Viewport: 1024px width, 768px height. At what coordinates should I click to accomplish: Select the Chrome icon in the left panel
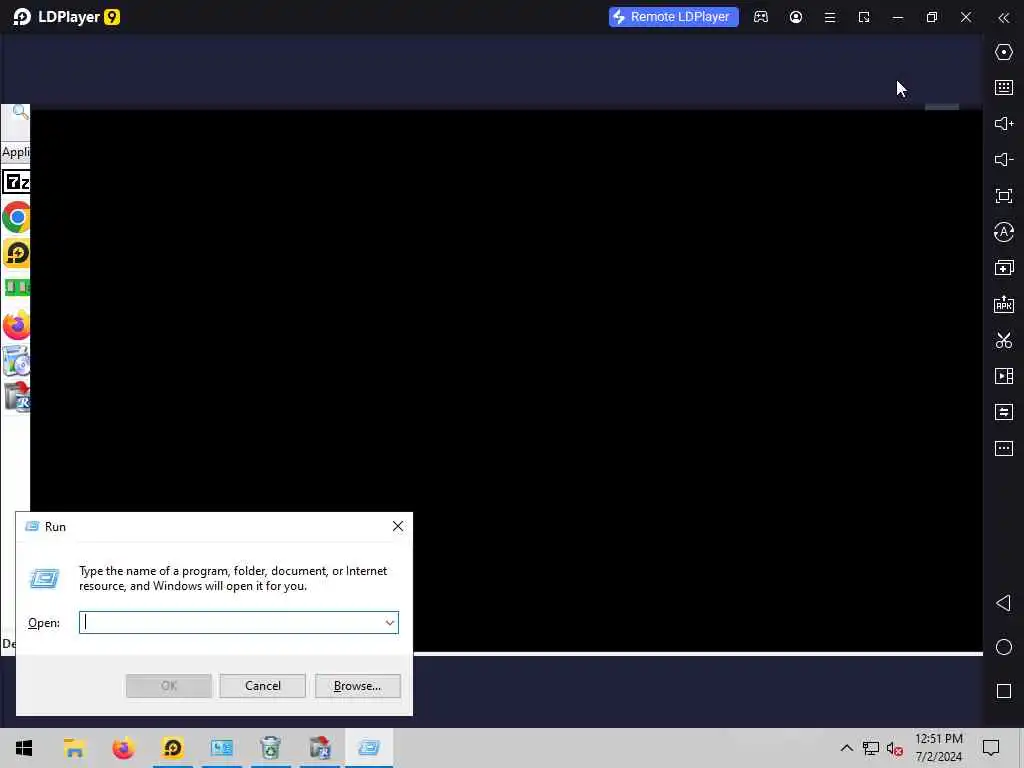pyautogui.click(x=16, y=217)
